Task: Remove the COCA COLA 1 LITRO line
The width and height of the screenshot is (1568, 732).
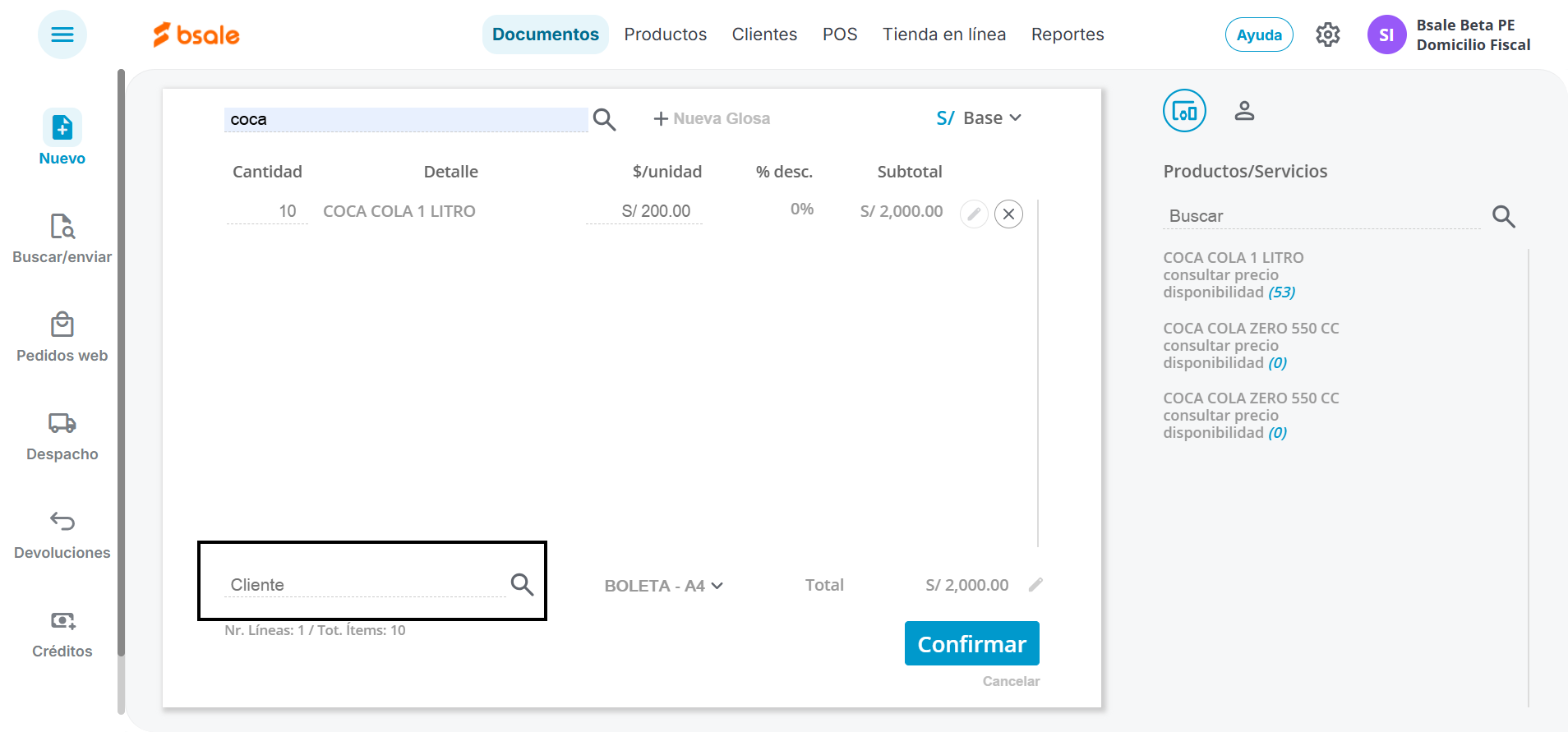Action: pyautogui.click(x=1008, y=214)
